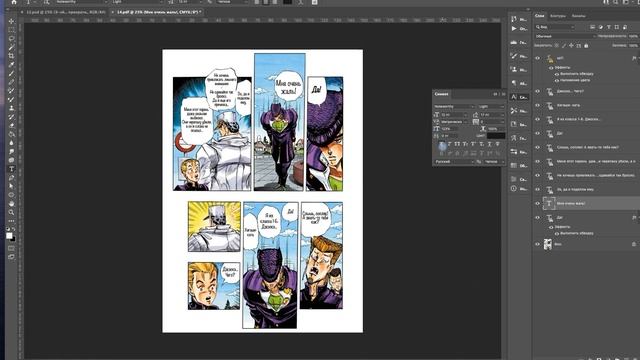640x360 pixels.
Task: Open the Actions panel play icon in dock
Action: tap(514, 29)
